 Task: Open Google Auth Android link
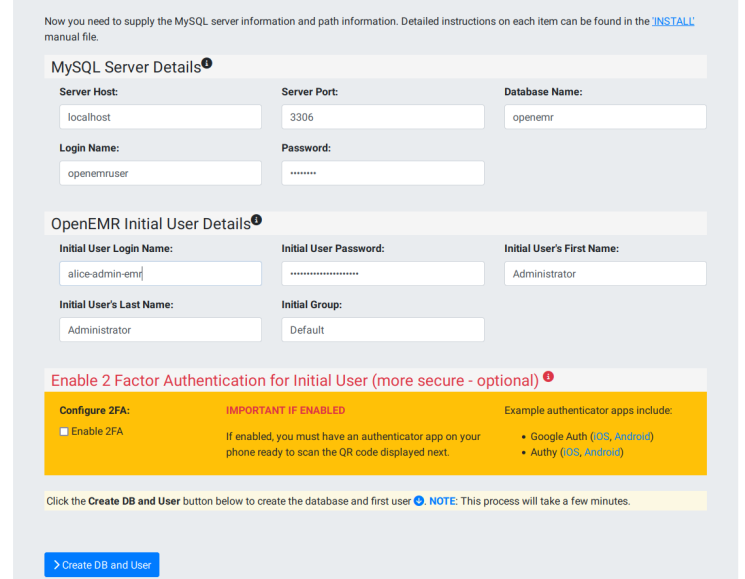(x=632, y=436)
